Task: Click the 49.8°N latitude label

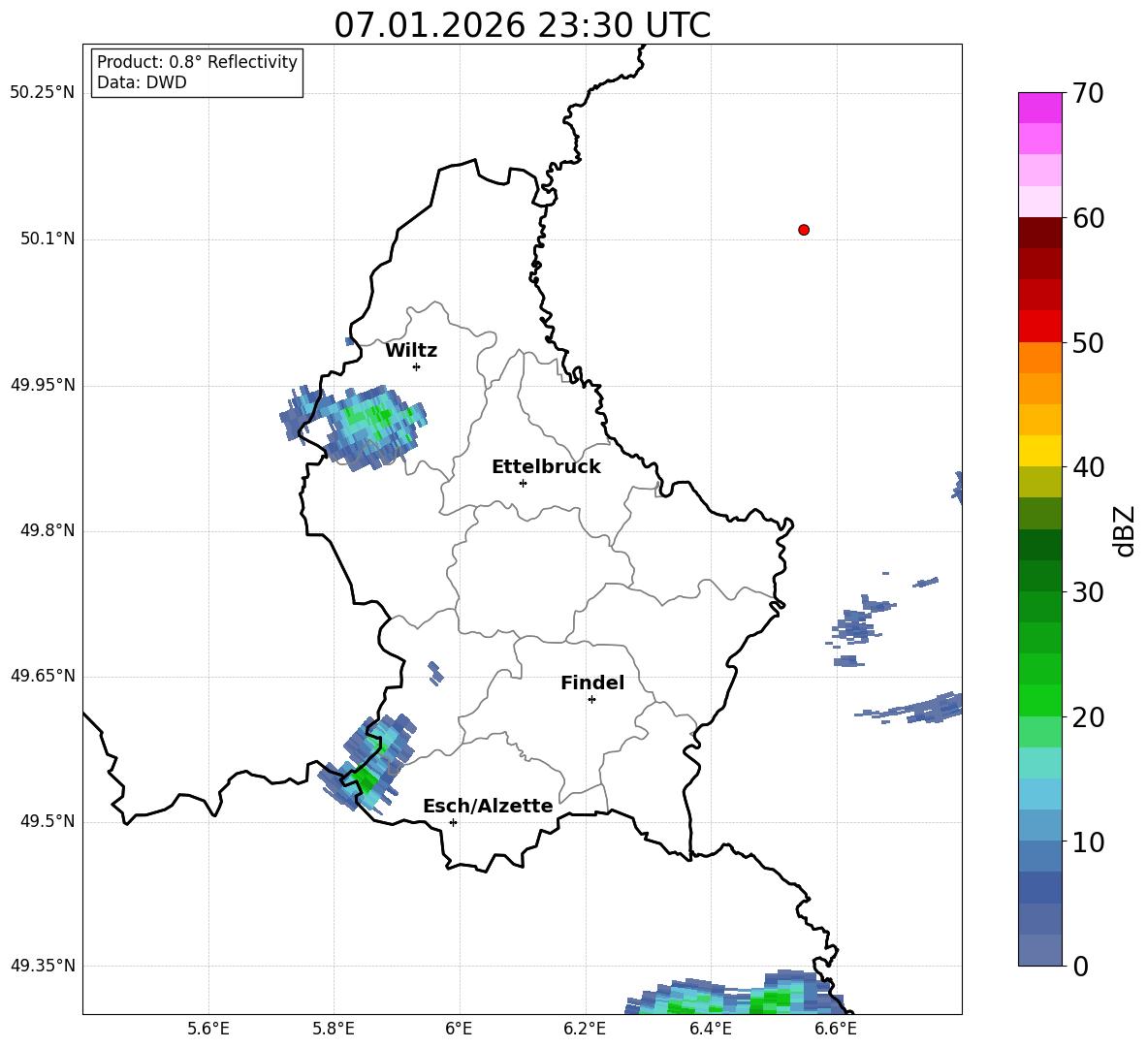Action: 48,530
